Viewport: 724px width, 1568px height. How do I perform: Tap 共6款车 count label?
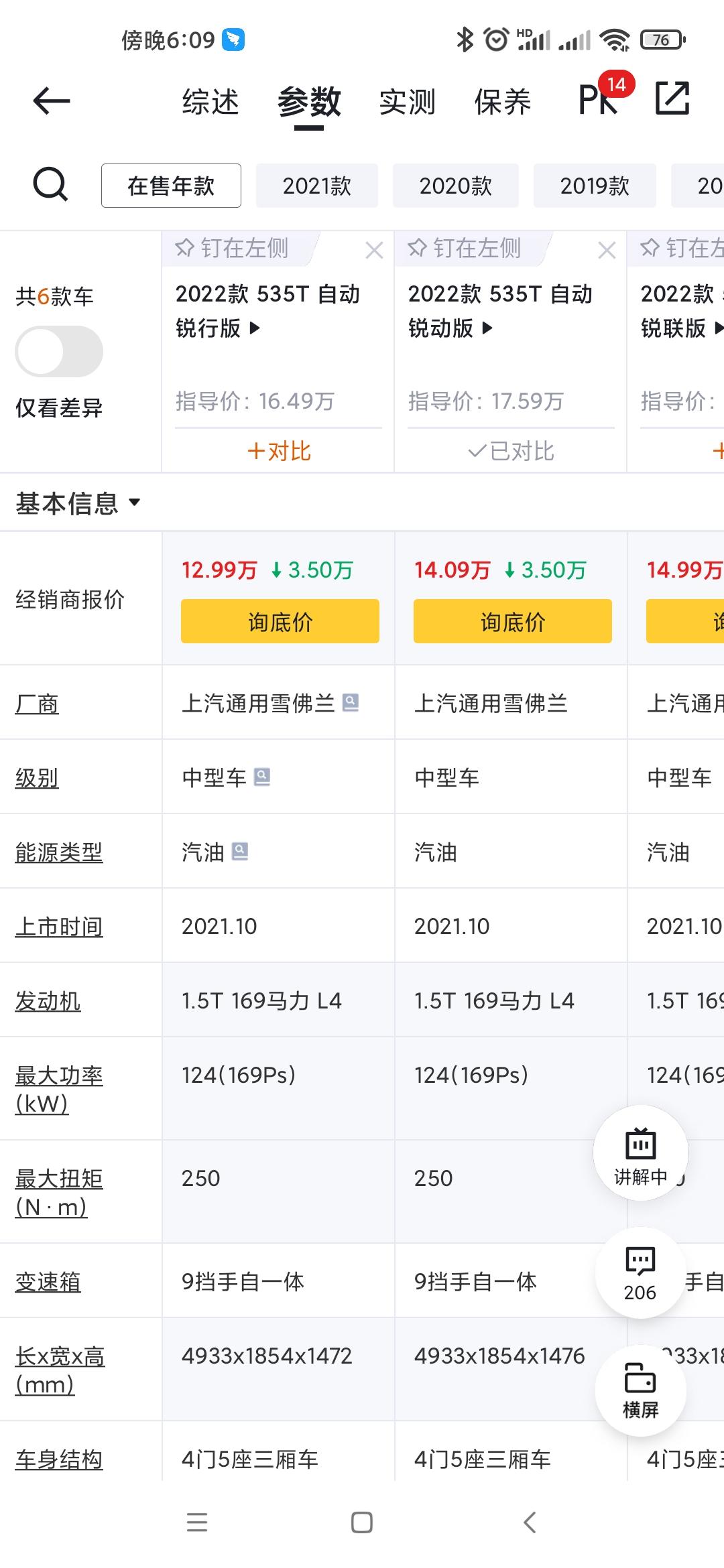coord(55,297)
